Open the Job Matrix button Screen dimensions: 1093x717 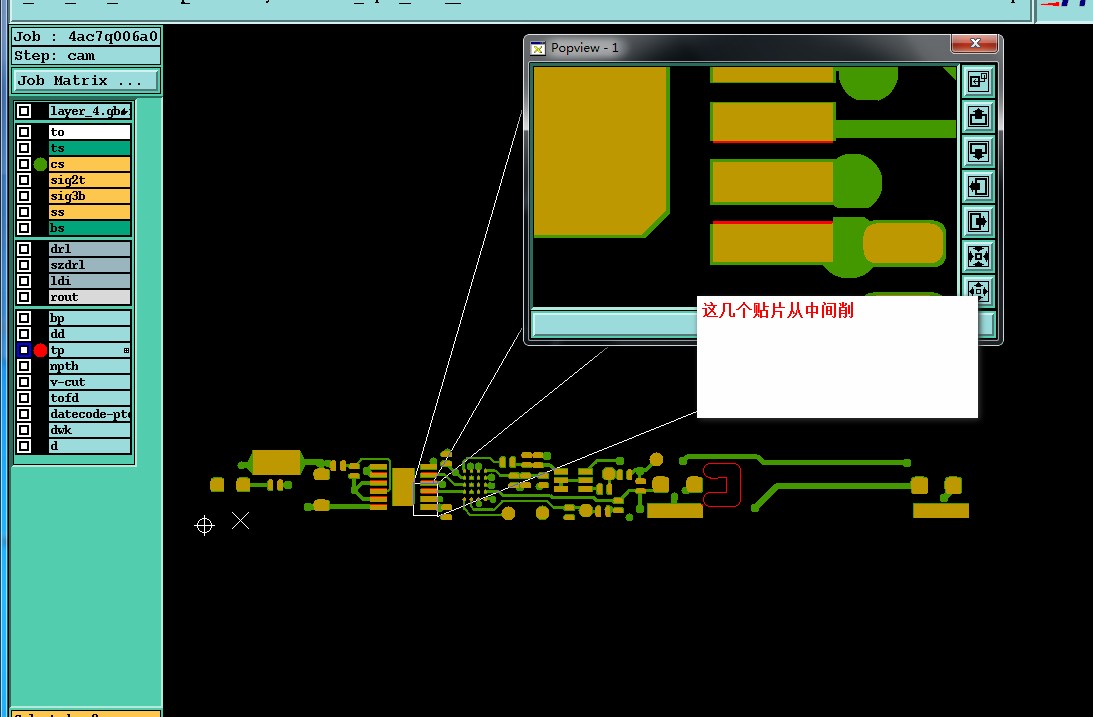pos(86,81)
